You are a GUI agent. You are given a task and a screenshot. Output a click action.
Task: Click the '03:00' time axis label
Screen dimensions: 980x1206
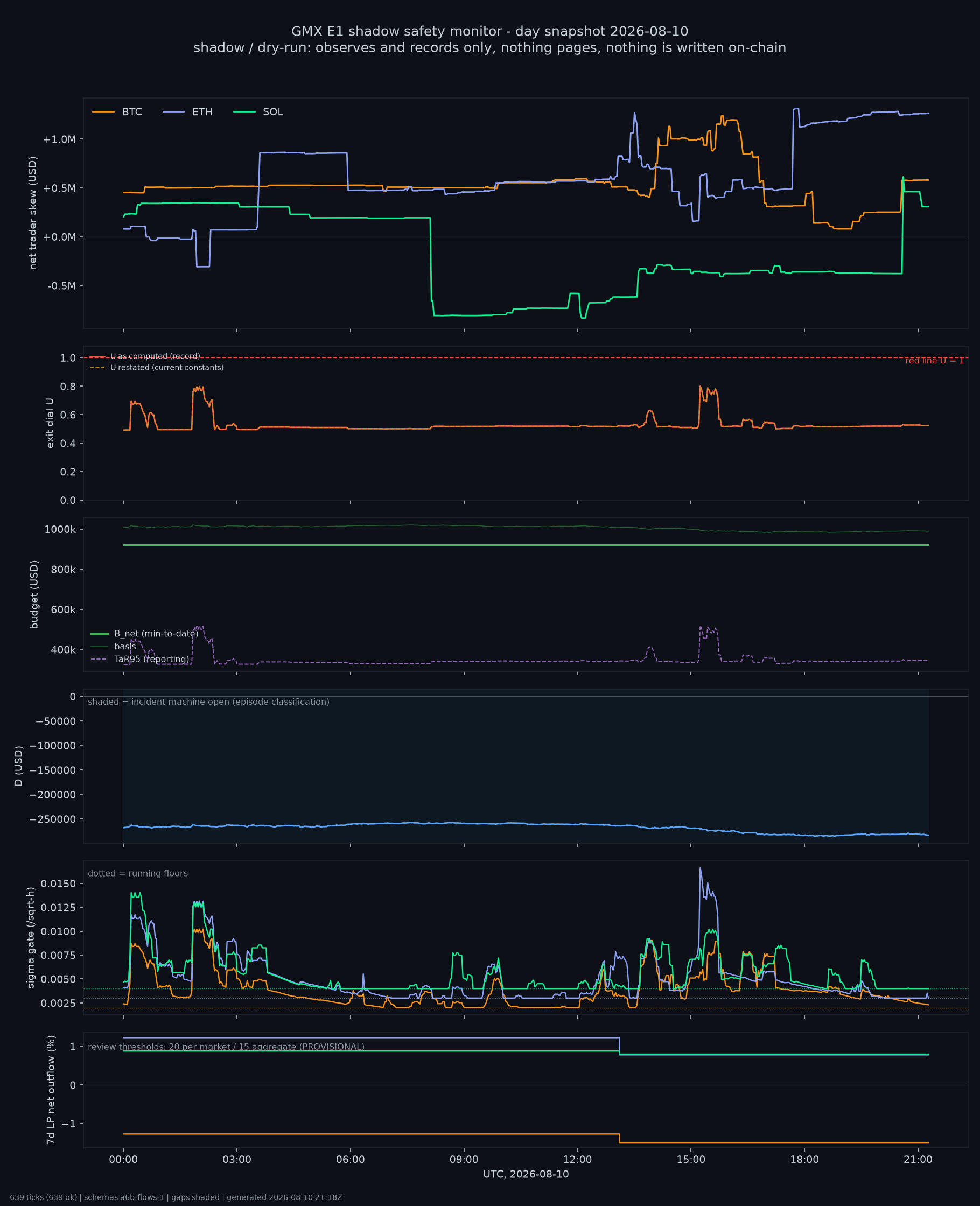point(236,1159)
